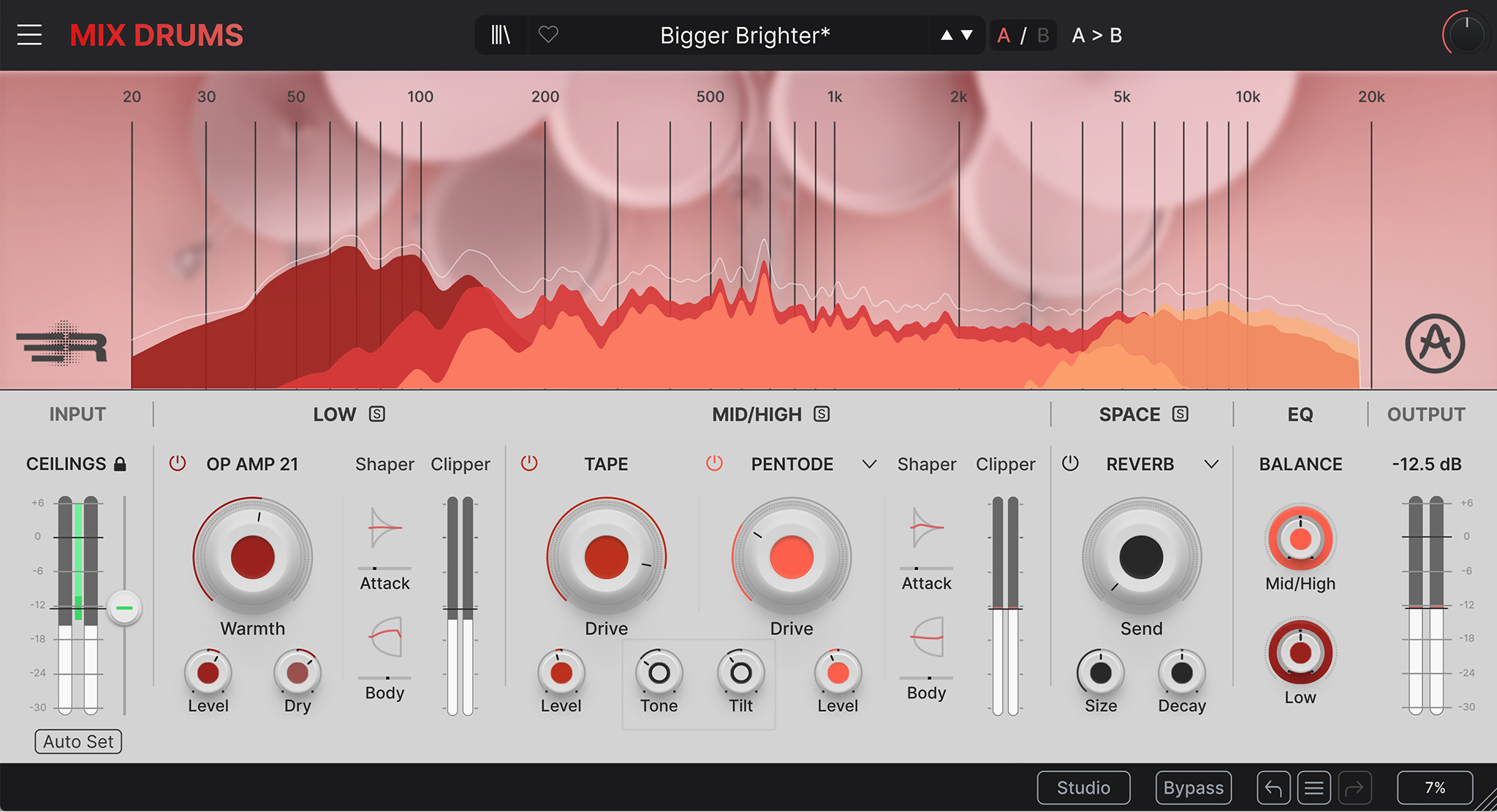
Task: Open the hamburger main menu
Action: pos(29,35)
